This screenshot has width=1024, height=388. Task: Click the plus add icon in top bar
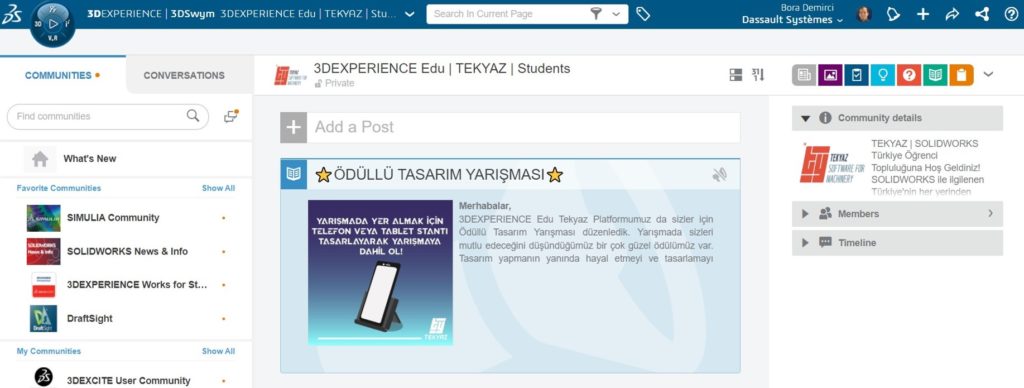click(x=923, y=14)
